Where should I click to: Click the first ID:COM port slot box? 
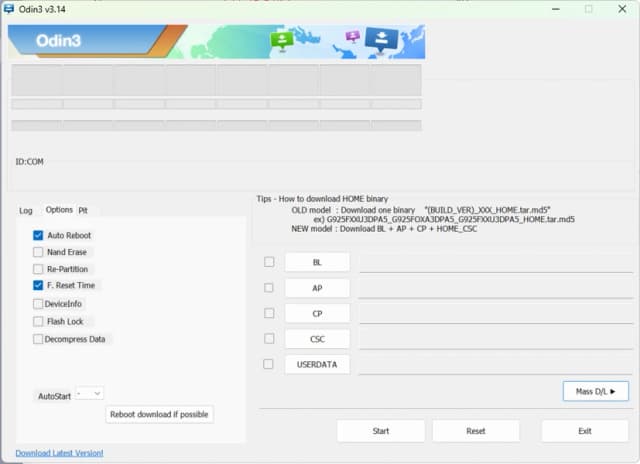pos(37,80)
